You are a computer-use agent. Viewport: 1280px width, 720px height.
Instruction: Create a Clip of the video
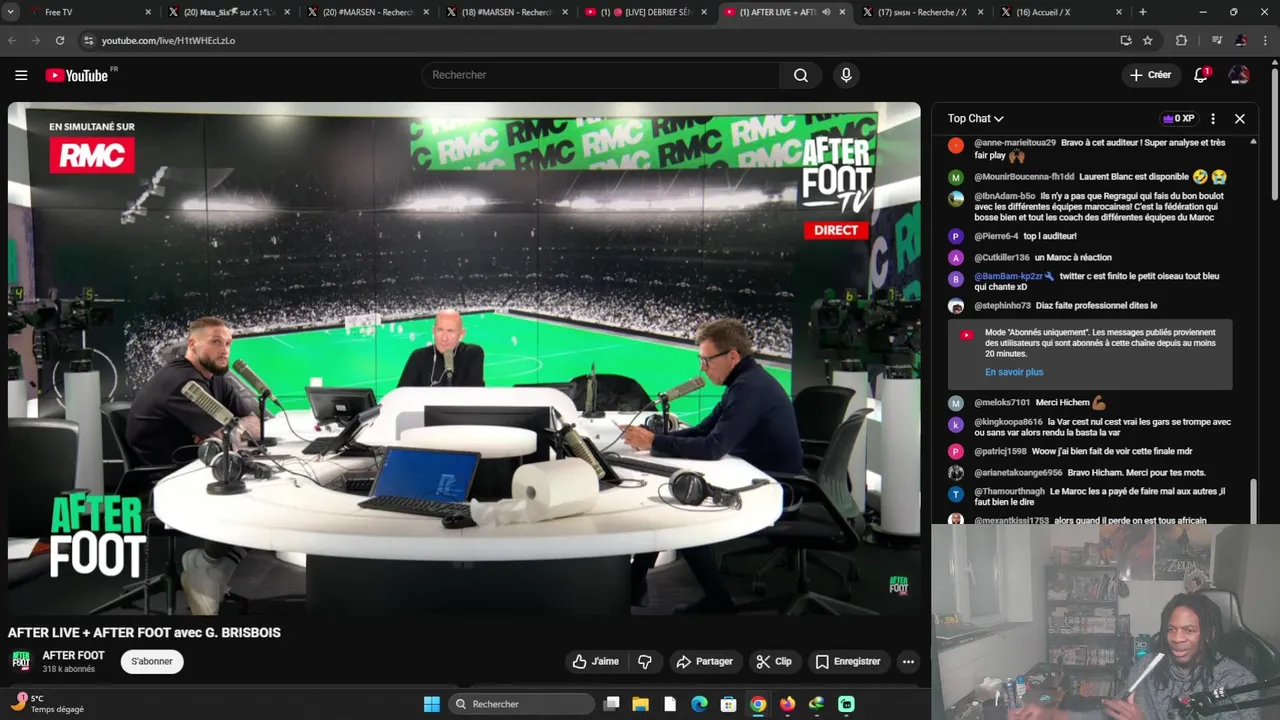pos(774,661)
